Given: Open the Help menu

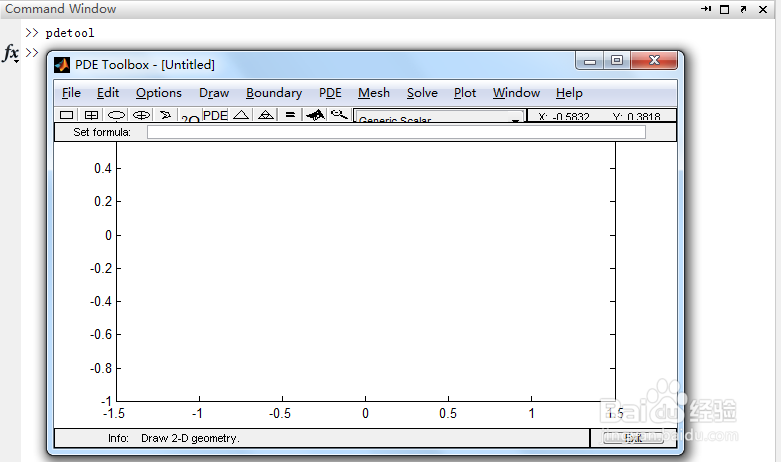Looking at the screenshot, I should 569,93.
